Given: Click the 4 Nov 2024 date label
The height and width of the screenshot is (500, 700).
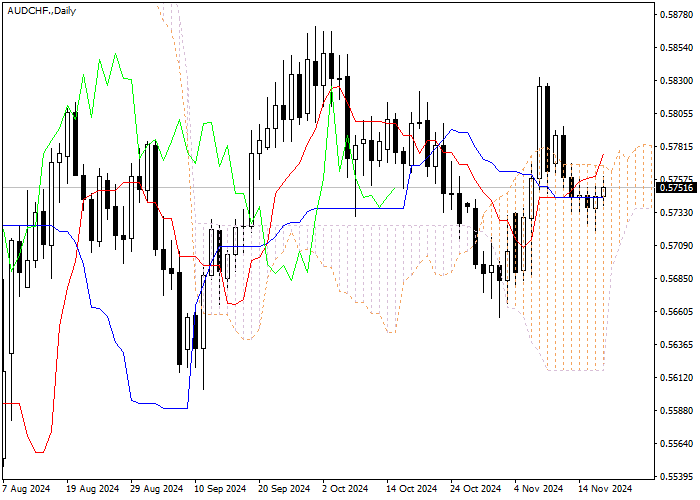Looking at the screenshot, I should (x=539, y=489).
